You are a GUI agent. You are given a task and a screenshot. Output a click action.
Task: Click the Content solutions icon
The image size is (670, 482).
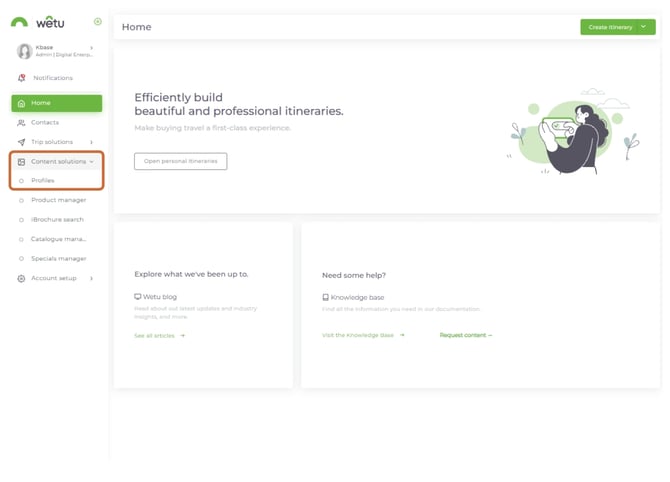tap(21, 162)
